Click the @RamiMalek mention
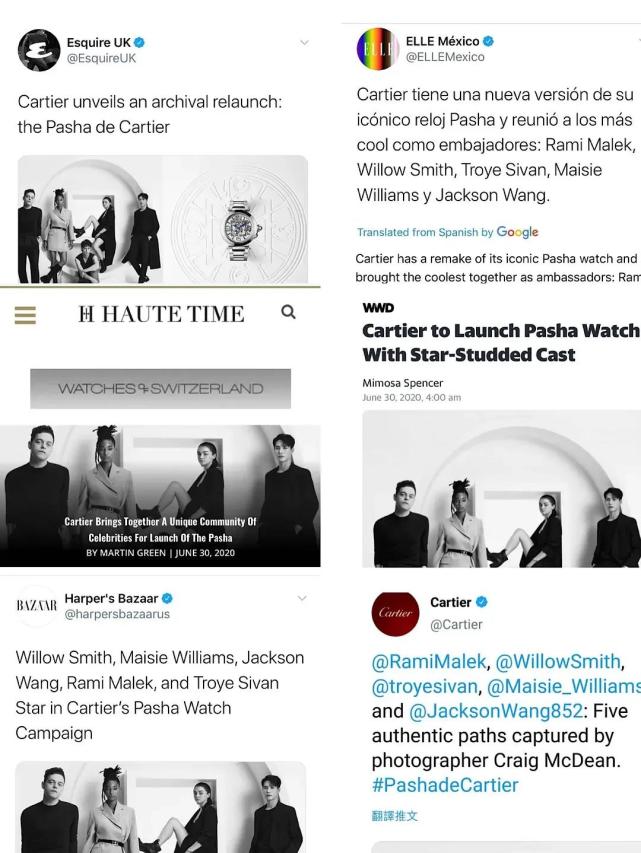The image size is (641, 853). point(429,661)
